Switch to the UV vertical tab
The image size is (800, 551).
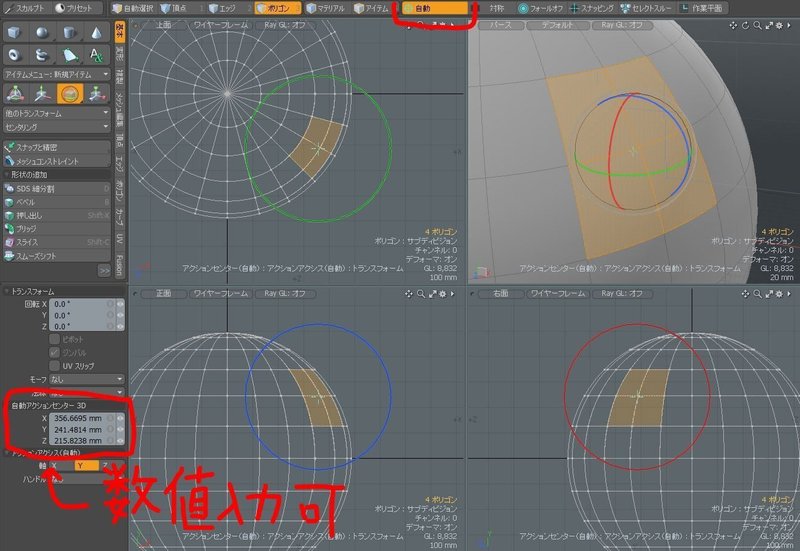coord(119,239)
